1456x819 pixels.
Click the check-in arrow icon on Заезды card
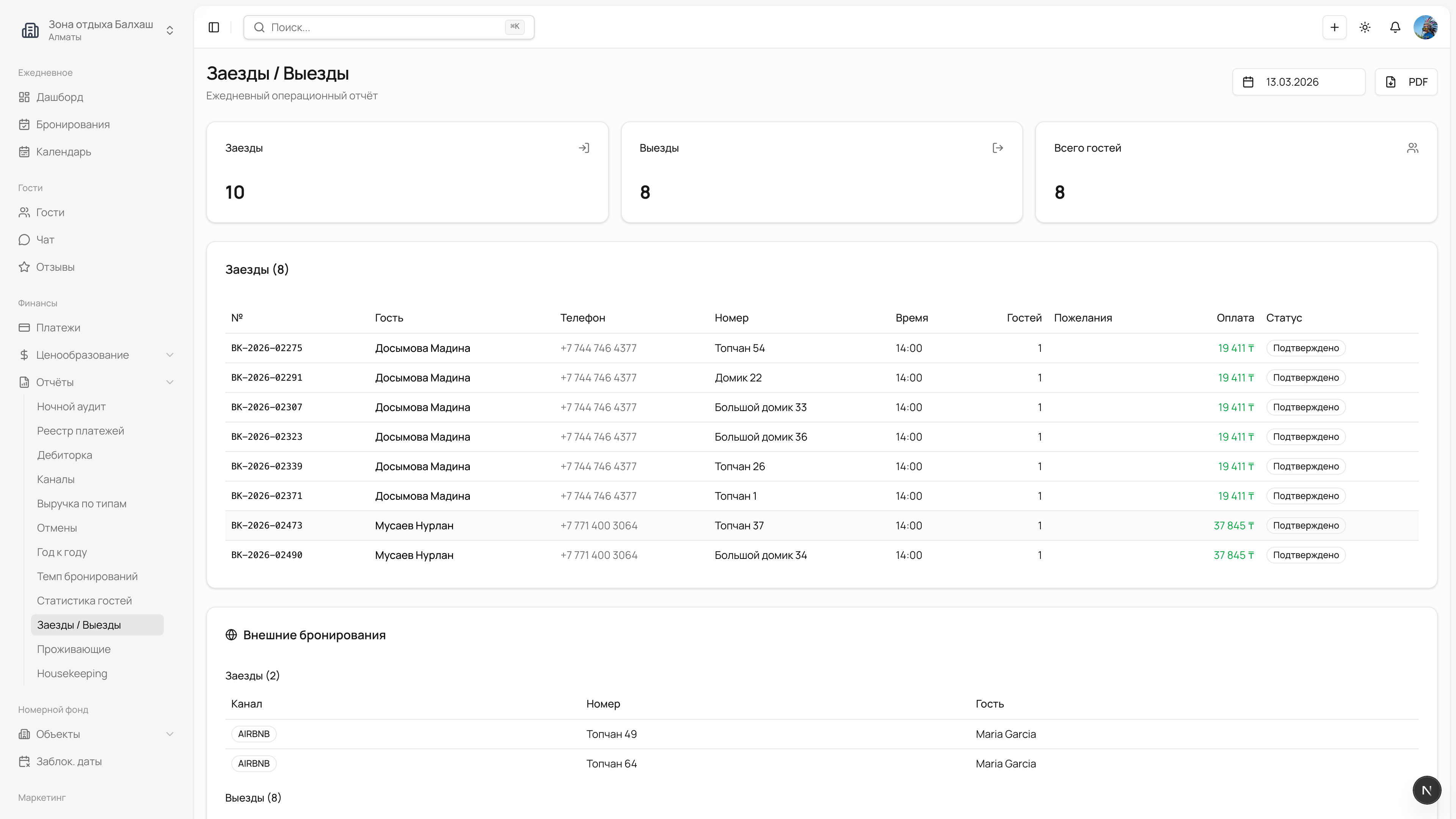(584, 148)
